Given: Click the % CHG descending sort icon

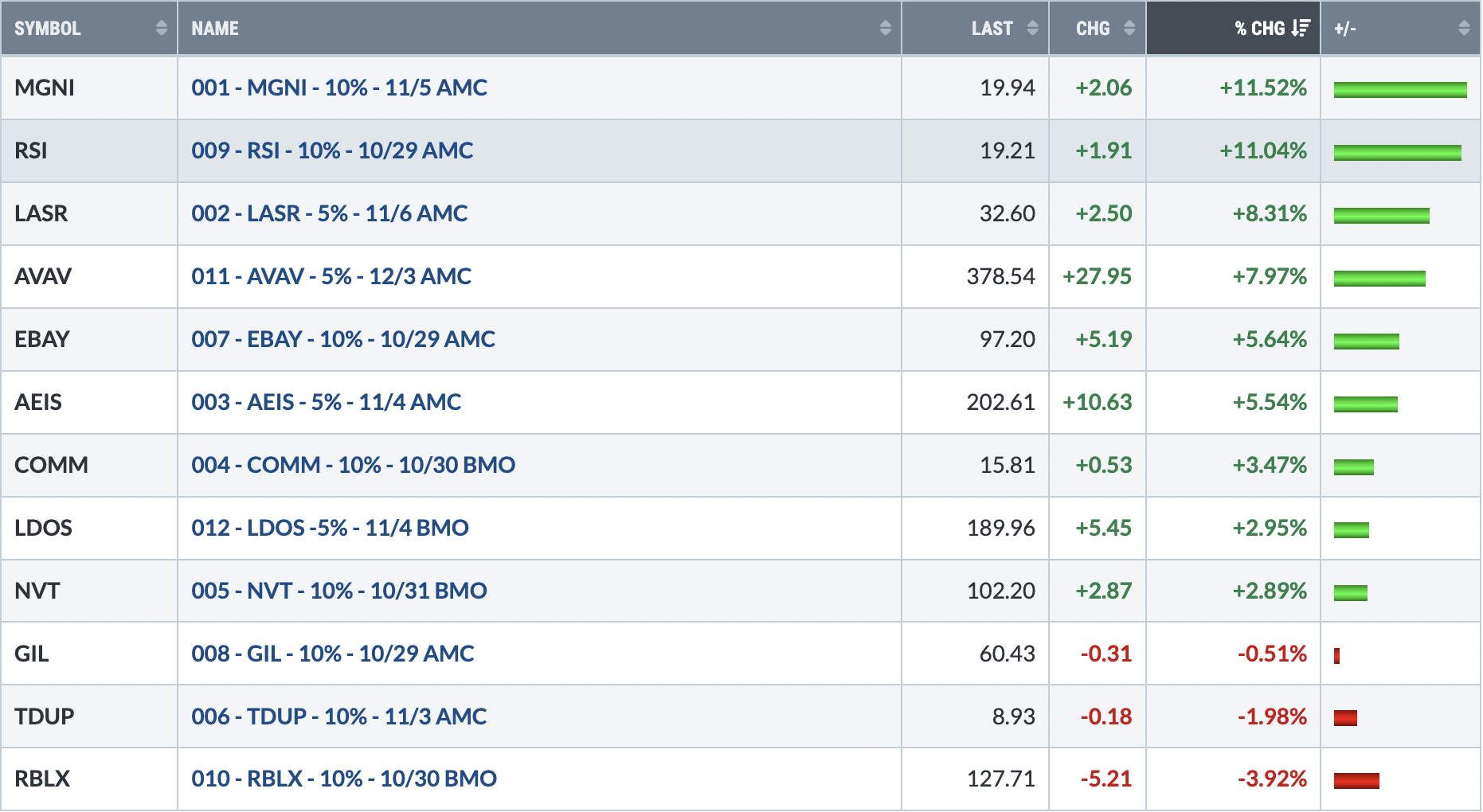Looking at the screenshot, I should [x=1301, y=29].
